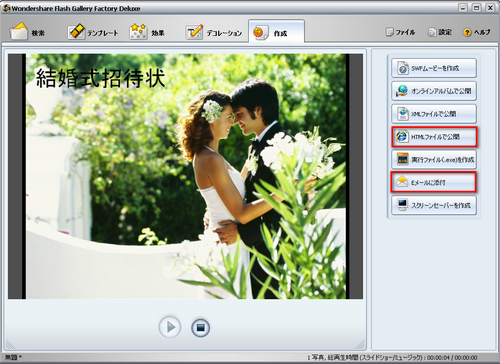Viewport: 500px width, 364px height.
Task: Open the 設定 settings menu
Action: tap(440, 32)
